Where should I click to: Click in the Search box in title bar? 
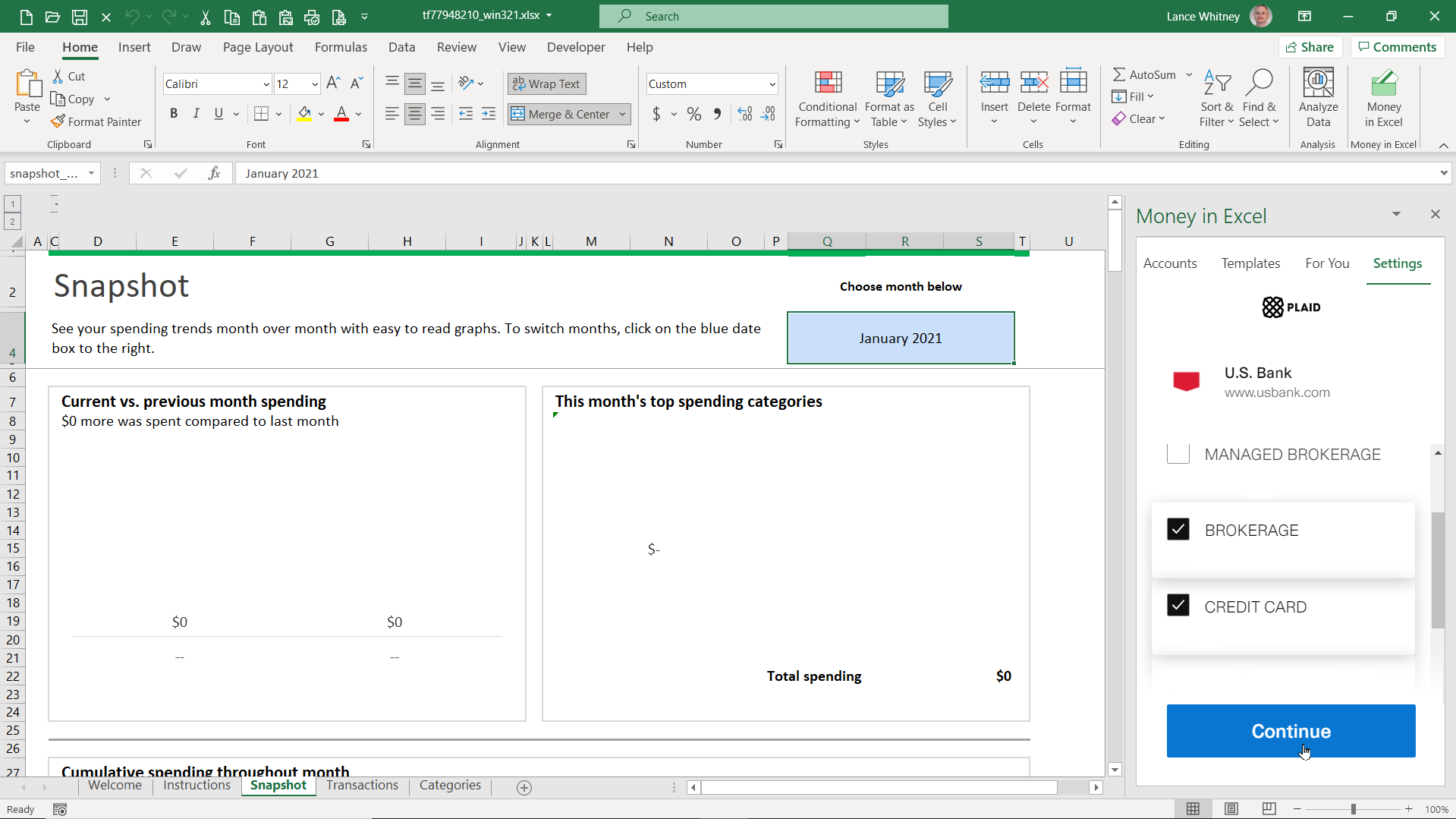point(773,16)
